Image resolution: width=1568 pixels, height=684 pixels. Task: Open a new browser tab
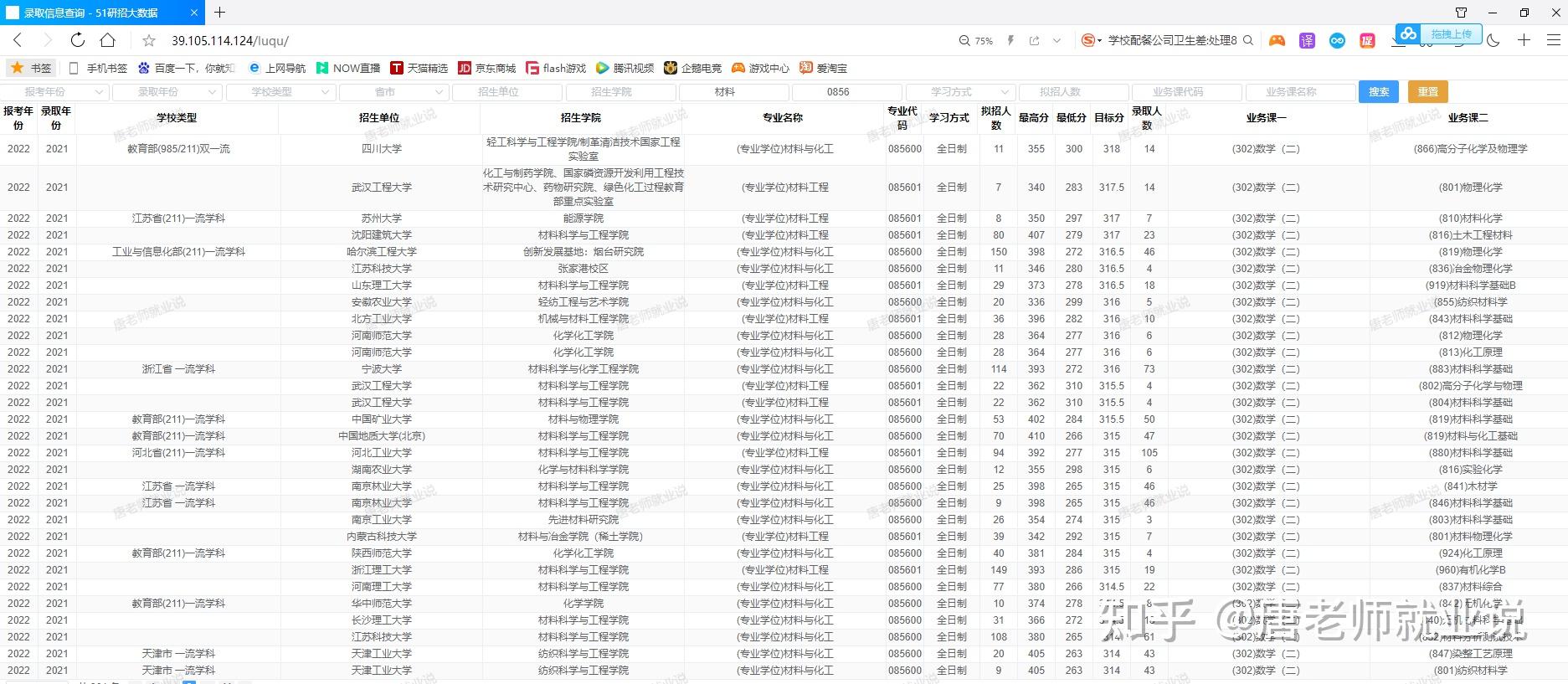click(x=220, y=13)
